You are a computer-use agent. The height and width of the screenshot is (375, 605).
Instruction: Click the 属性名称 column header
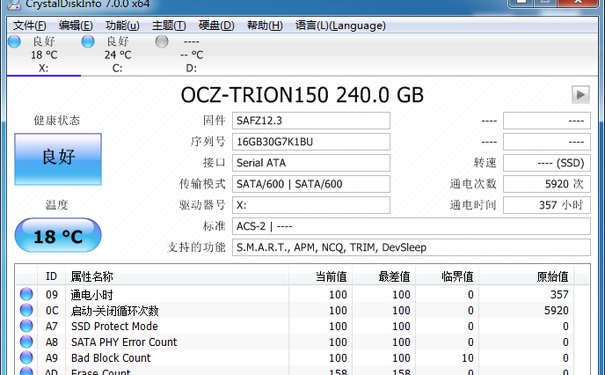point(177,276)
